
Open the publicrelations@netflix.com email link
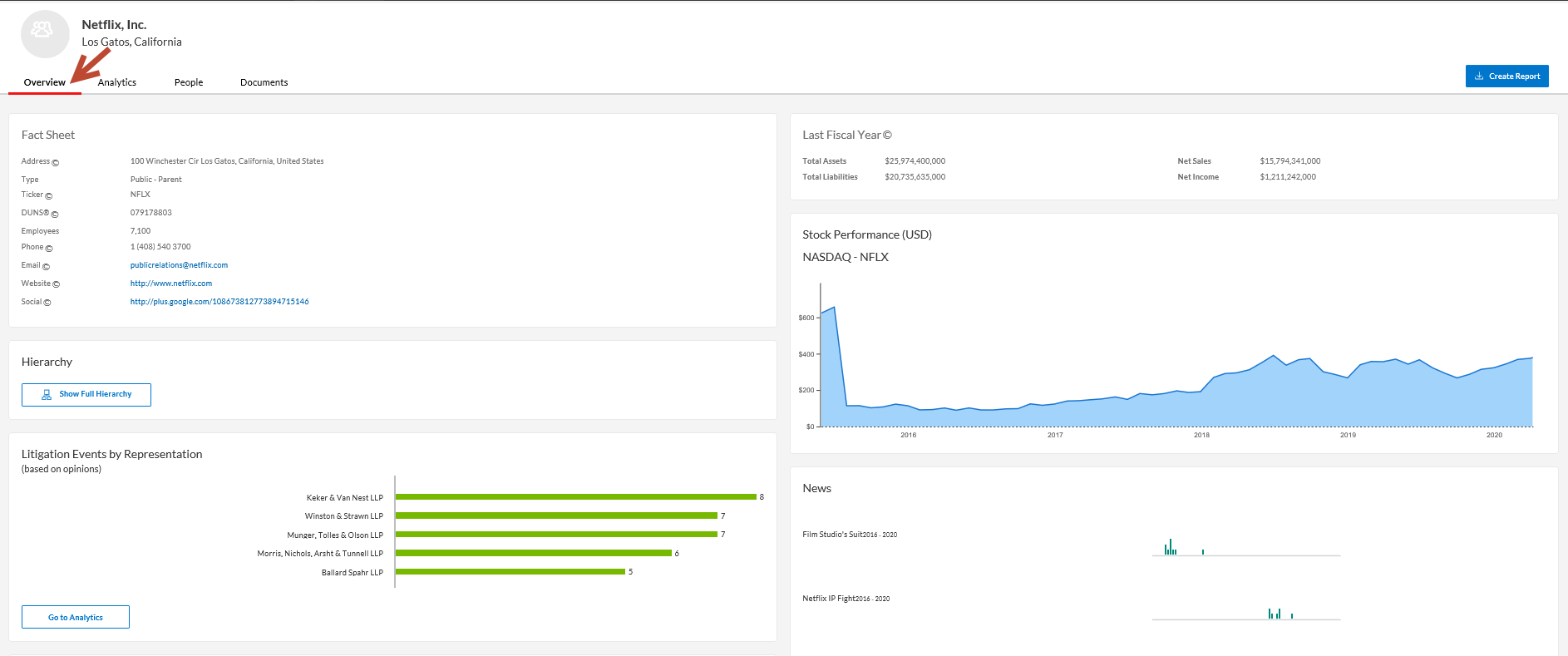point(179,265)
